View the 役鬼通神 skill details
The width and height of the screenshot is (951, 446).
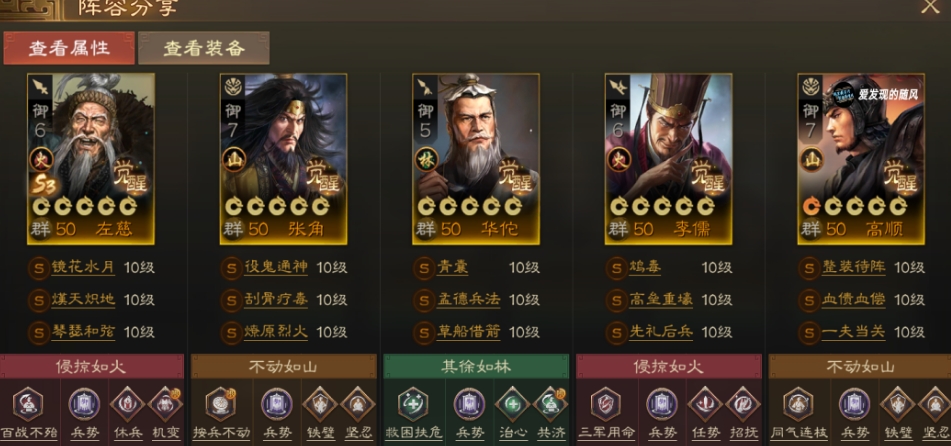[x=276, y=267]
